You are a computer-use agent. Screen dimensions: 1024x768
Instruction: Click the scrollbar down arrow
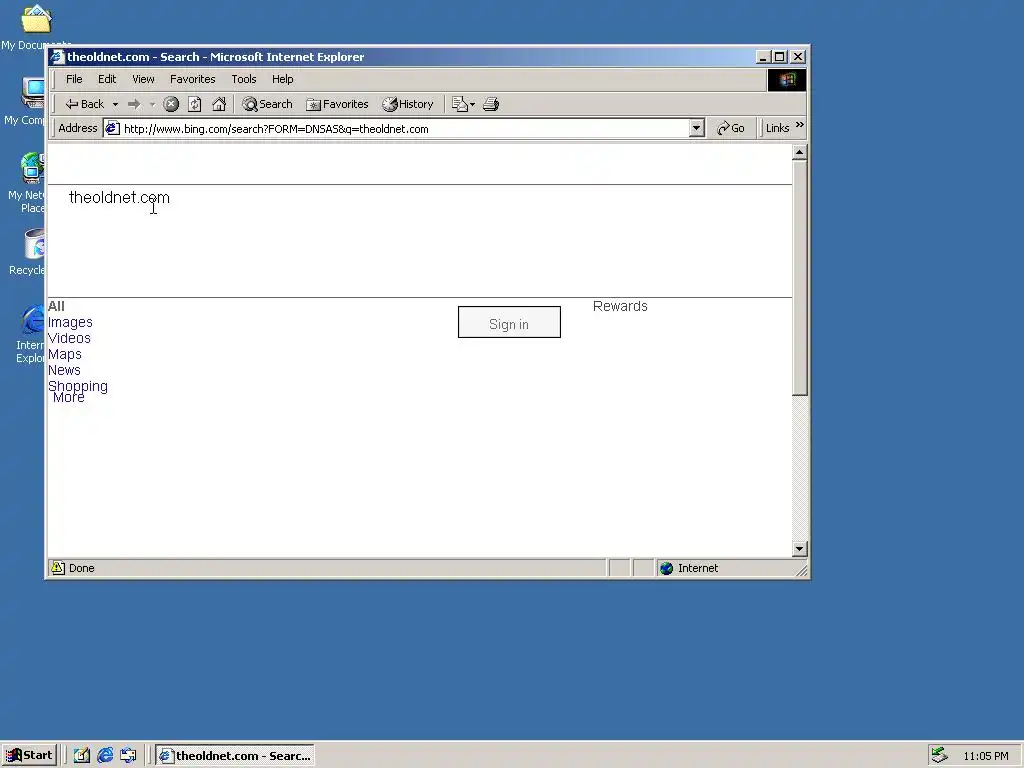point(799,549)
